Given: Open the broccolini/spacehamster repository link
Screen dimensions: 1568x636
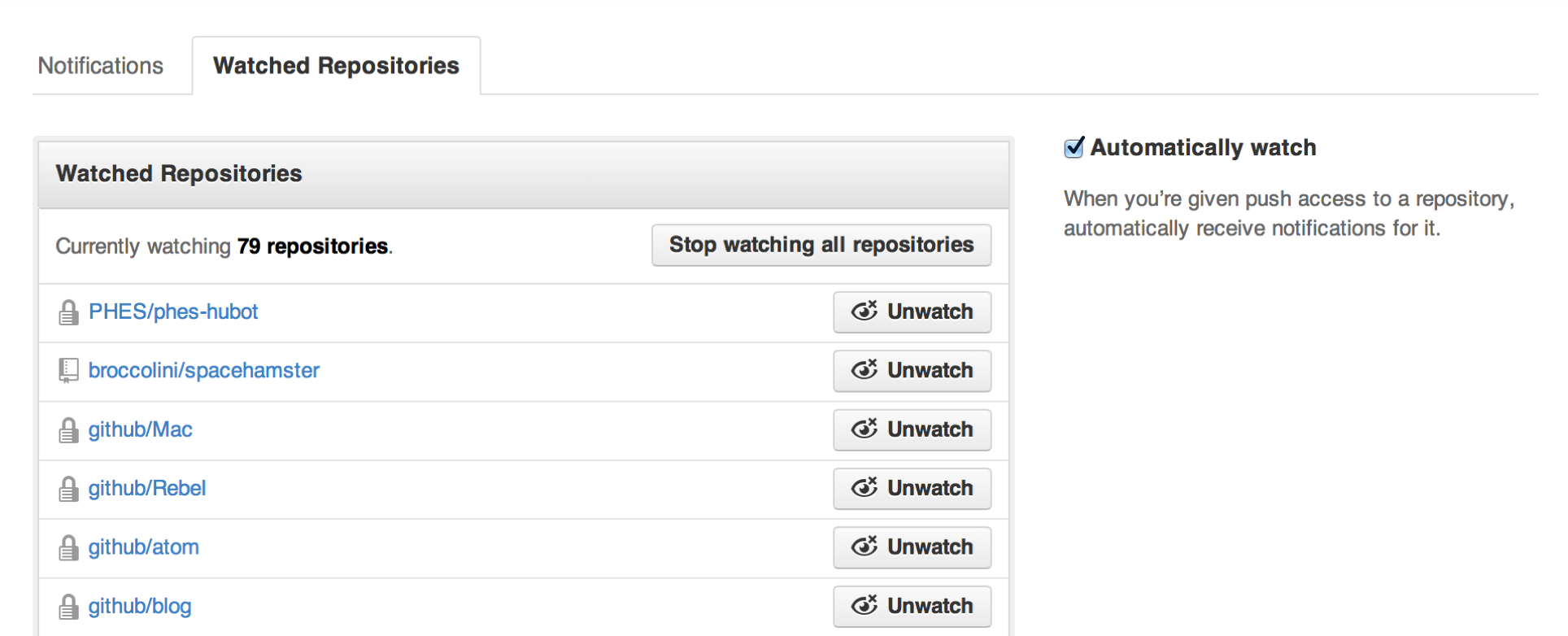Looking at the screenshot, I should click(x=204, y=371).
